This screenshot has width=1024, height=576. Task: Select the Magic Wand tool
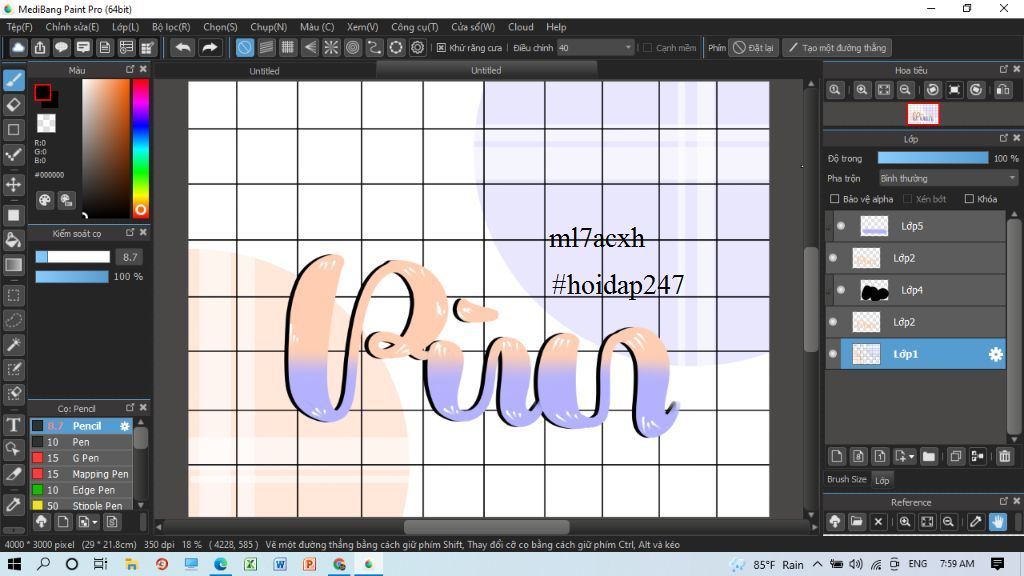point(14,345)
